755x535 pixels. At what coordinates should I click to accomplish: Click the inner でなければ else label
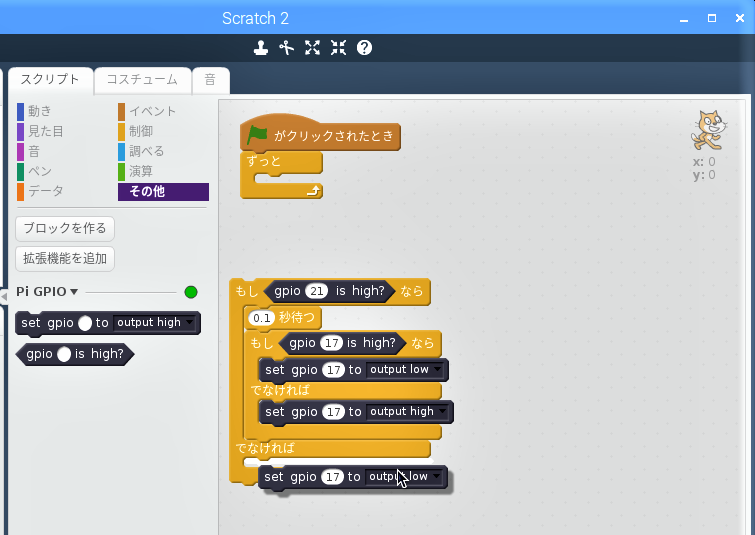point(280,390)
